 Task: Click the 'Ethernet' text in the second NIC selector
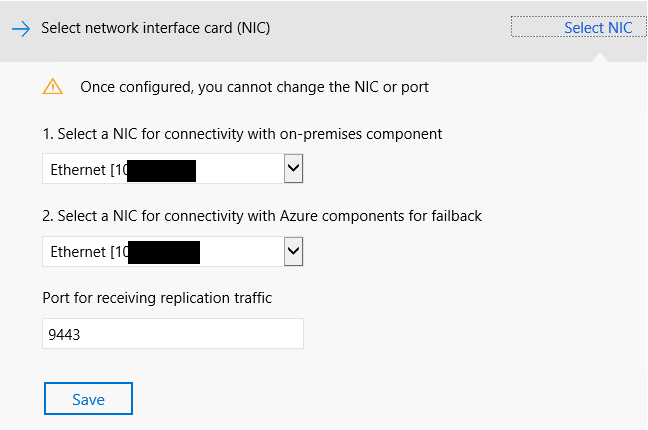click(78, 252)
